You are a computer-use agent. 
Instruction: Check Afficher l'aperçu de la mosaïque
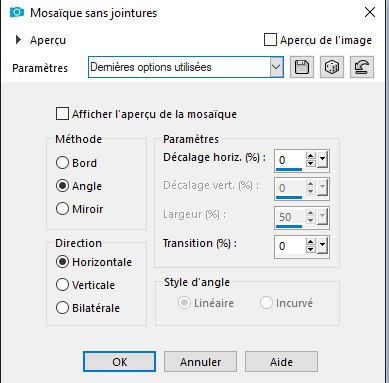[62, 114]
